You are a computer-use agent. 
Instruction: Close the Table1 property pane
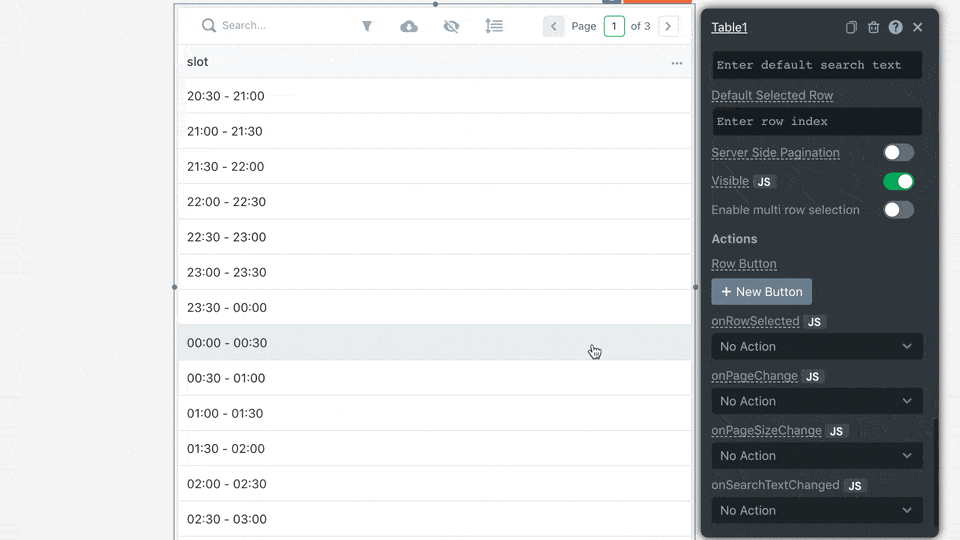pyautogui.click(x=918, y=28)
